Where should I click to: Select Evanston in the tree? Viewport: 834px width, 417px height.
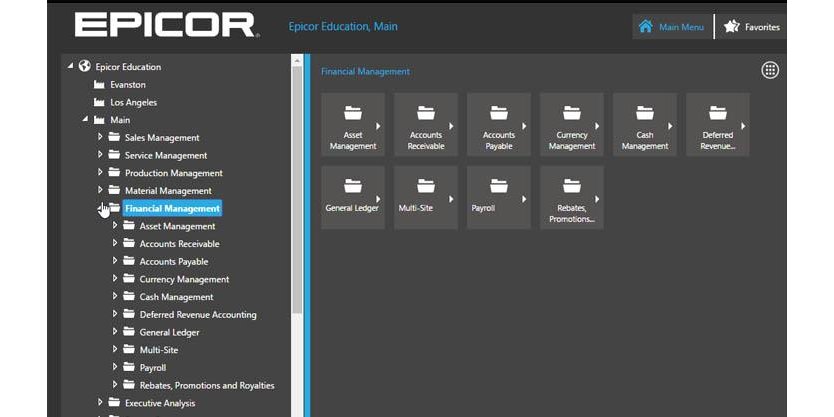pyautogui.click(x=128, y=85)
